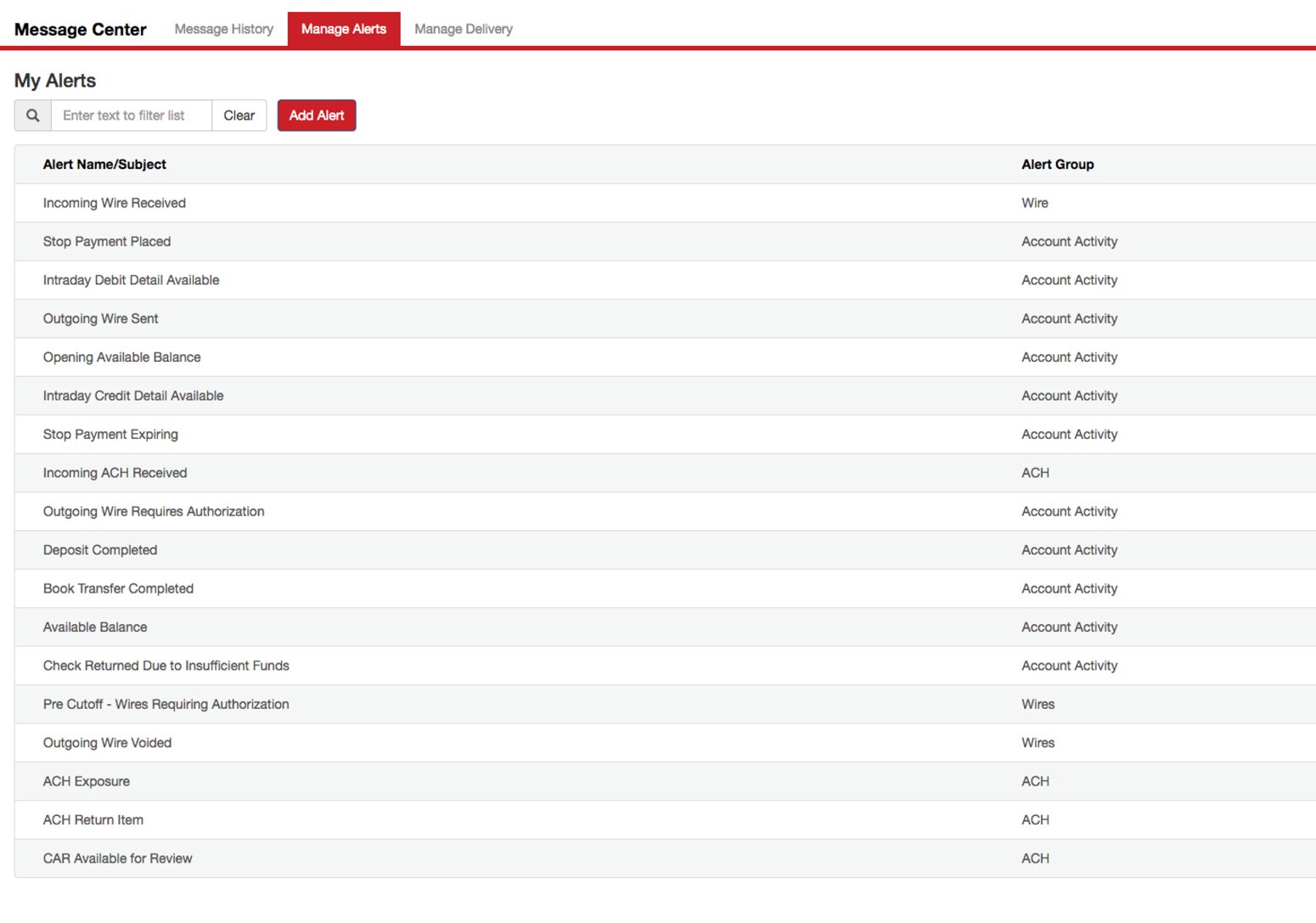
Task: Switch to the Manage Delivery tab
Action: click(x=463, y=28)
